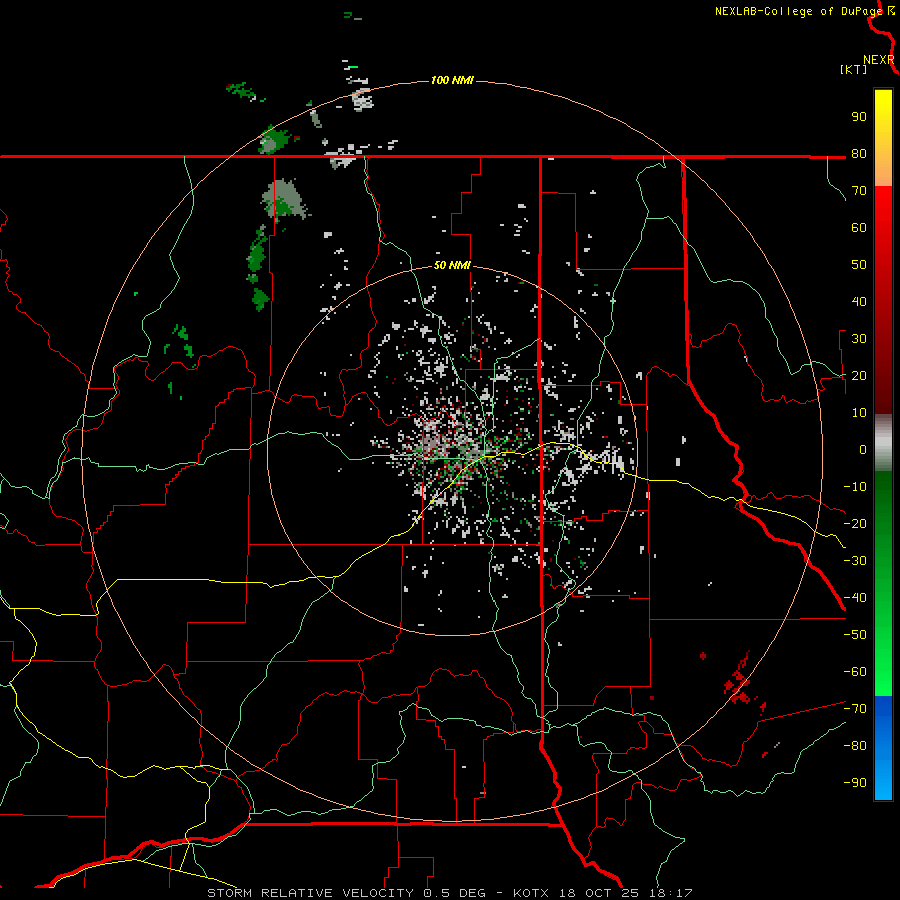This screenshot has height=900, width=900.
Task: Click the -90 value on velocity scale
Action: coord(855,783)
